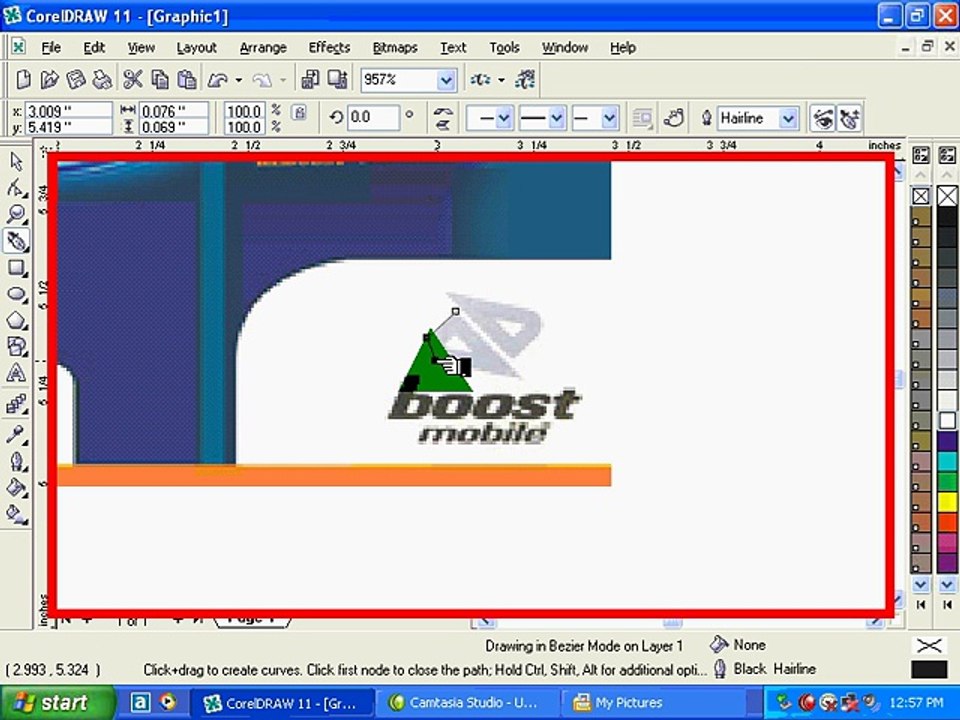Toggle the lock aspect ratio button
The width and height of the screenshot is (960, 720).
[x=299, y=113]
